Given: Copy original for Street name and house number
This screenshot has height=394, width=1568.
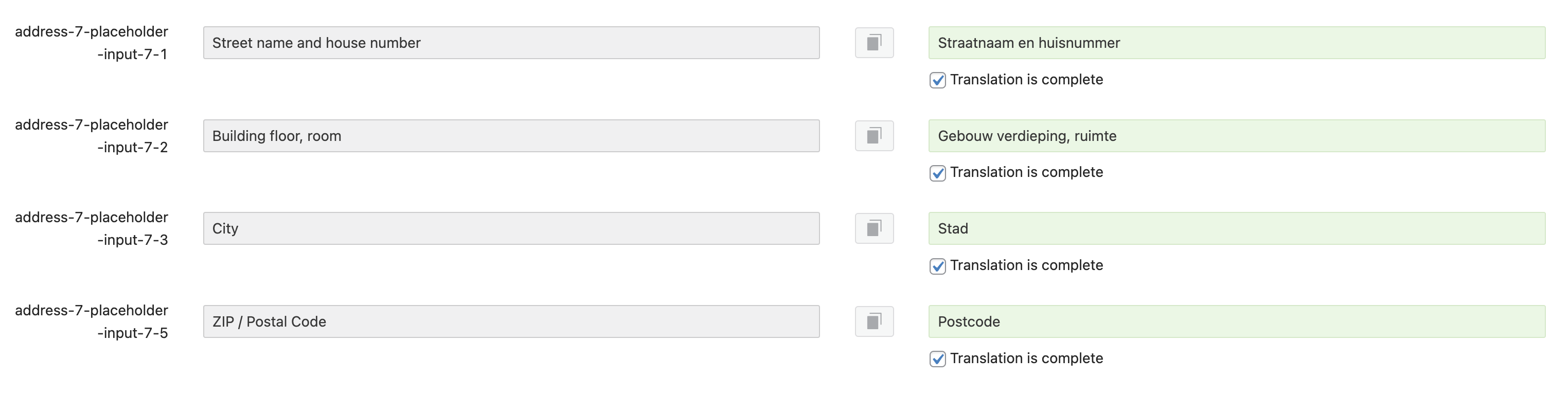Looking at the screenshot, I should tap(874, 43).
